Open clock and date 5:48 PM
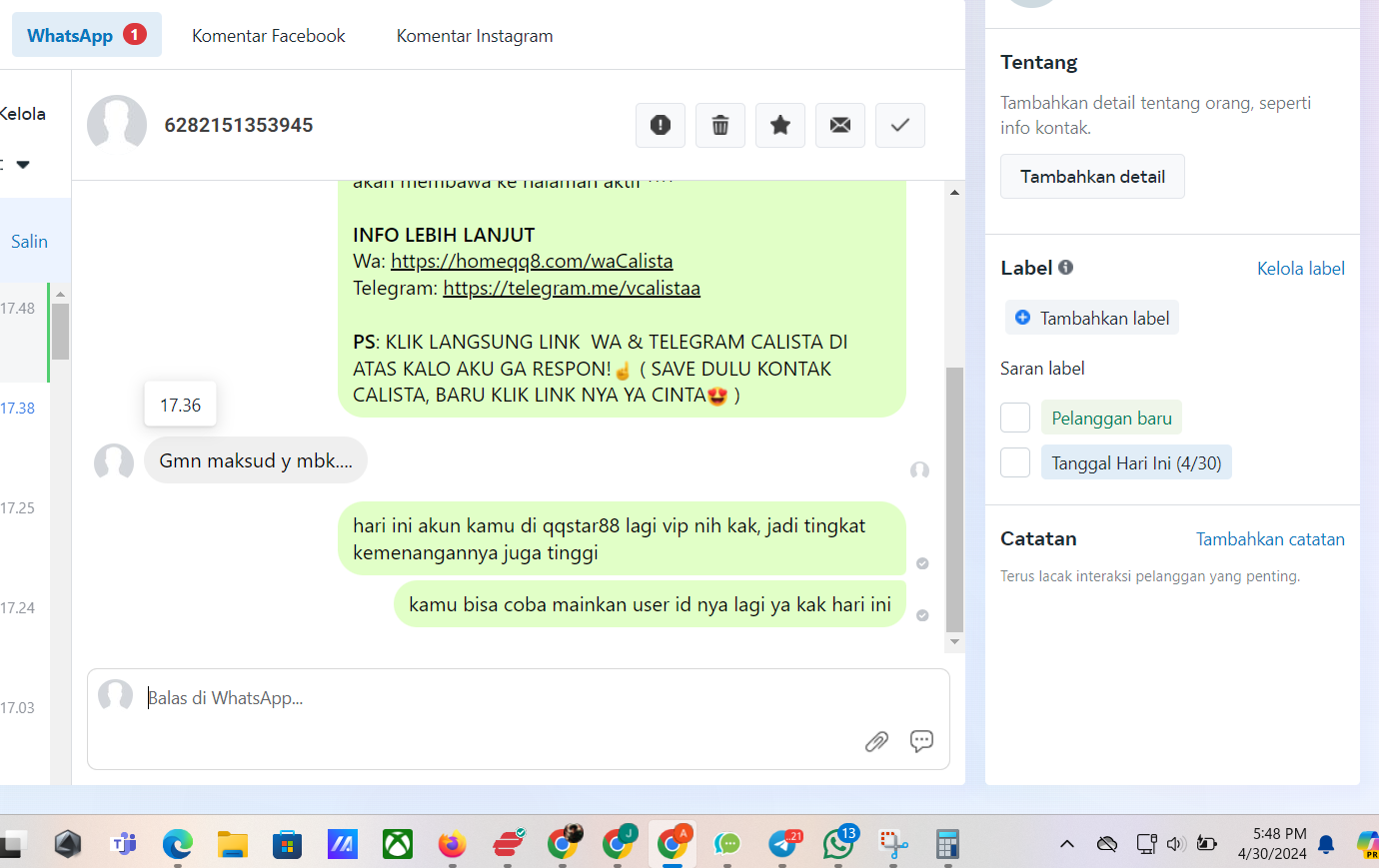Viewport: 1379px width, 868px height. pyautogui.click(x=1272, y=844)
